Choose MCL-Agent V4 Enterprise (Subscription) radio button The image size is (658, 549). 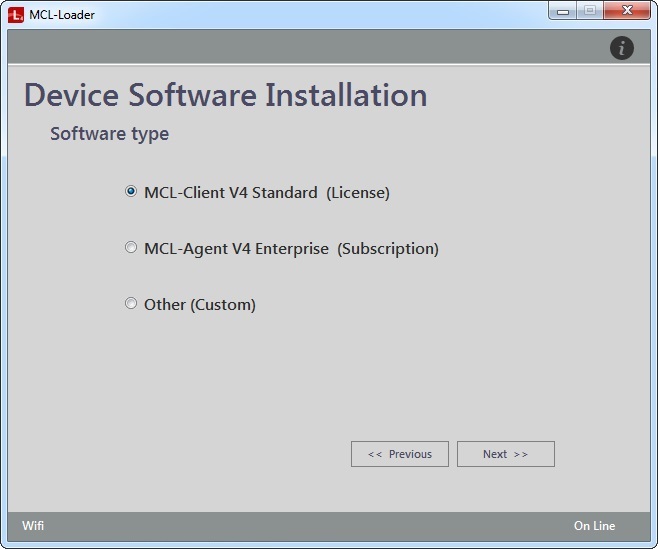click(x=131, y=247)
